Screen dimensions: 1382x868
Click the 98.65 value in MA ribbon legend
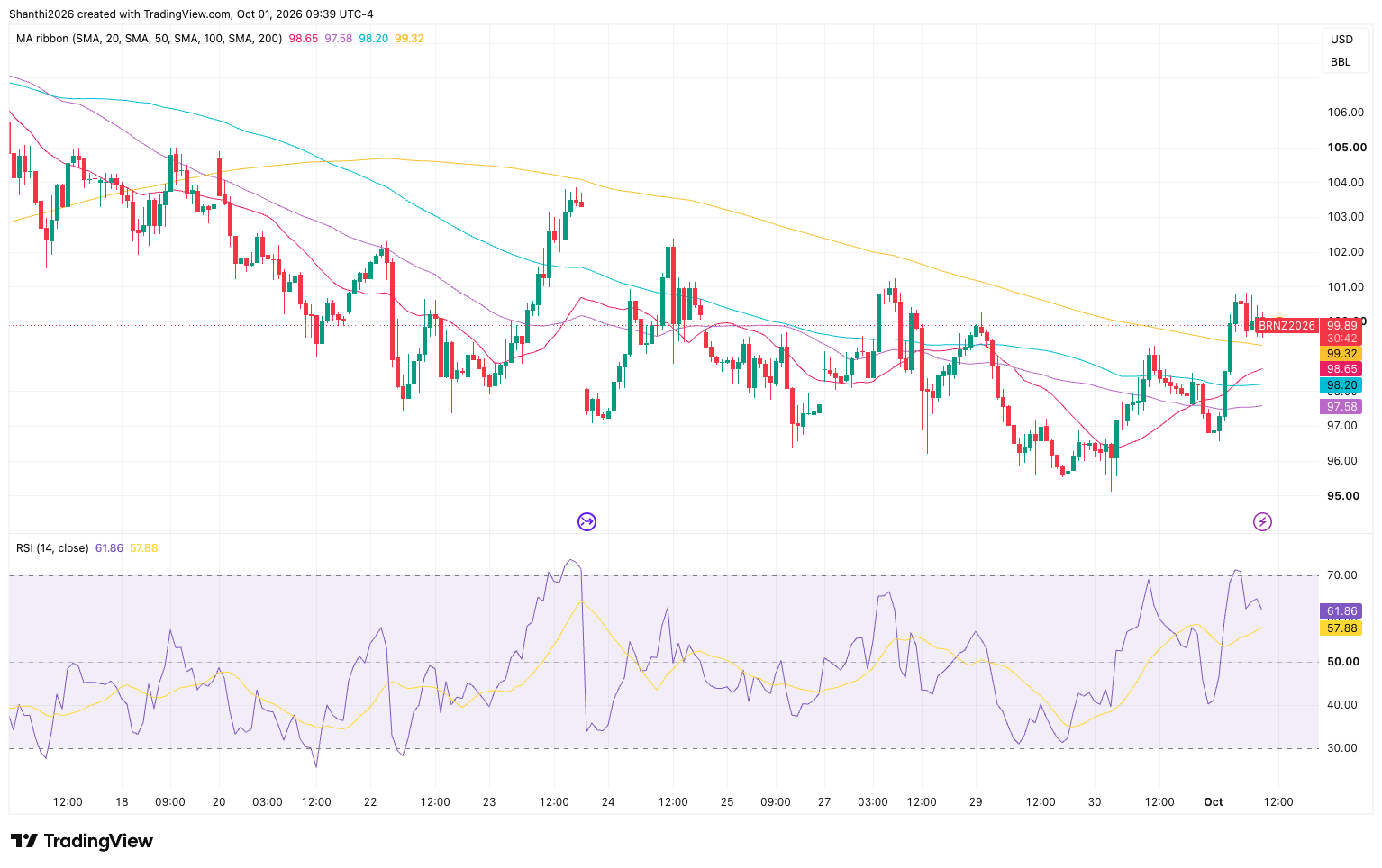pyautogui.click(x=304, y=39)
